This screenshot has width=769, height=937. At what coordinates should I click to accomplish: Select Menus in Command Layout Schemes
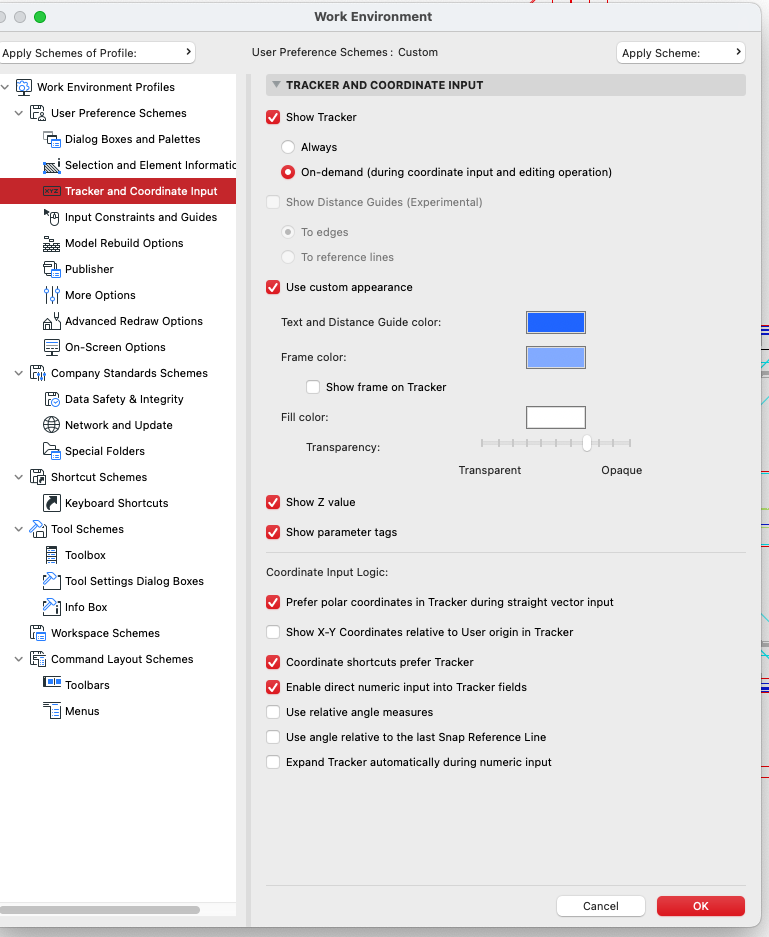[x=82, y=711]
